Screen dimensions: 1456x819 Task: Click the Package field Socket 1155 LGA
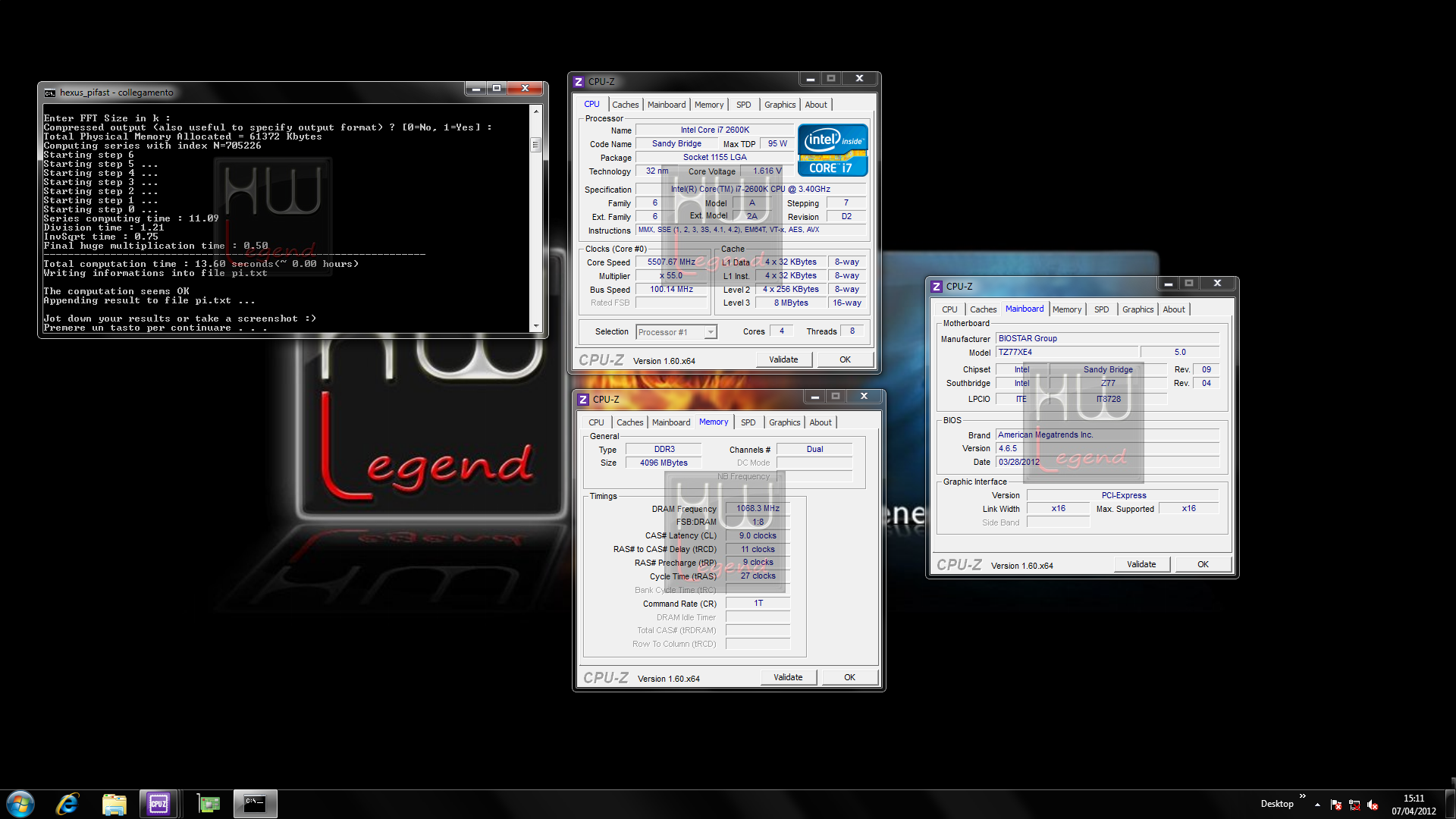pyautogui.click(x=714, y=158)
